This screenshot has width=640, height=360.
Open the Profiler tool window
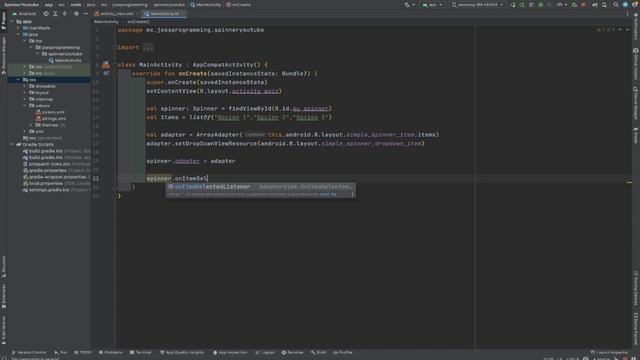[343, 352]
